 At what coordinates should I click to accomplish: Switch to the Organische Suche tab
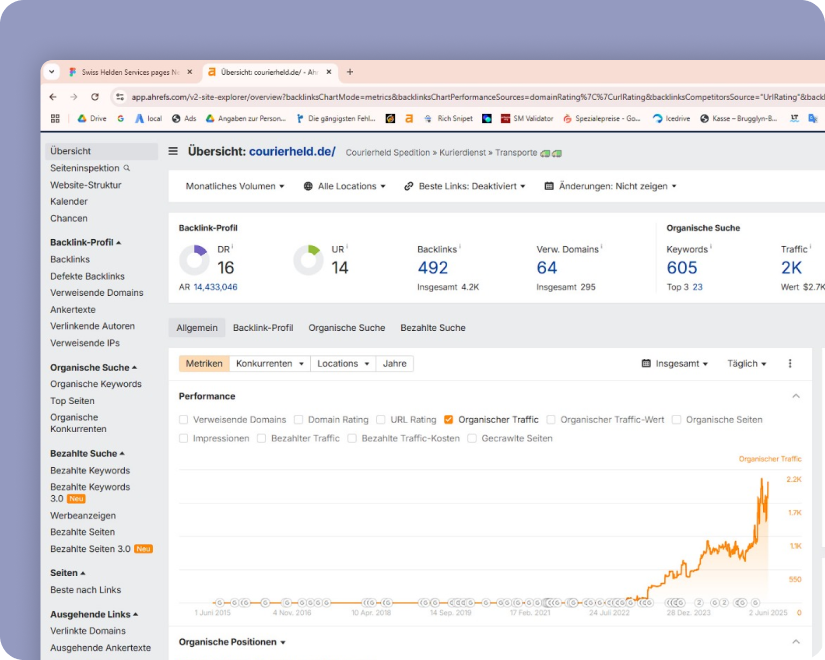pos(347,328)
